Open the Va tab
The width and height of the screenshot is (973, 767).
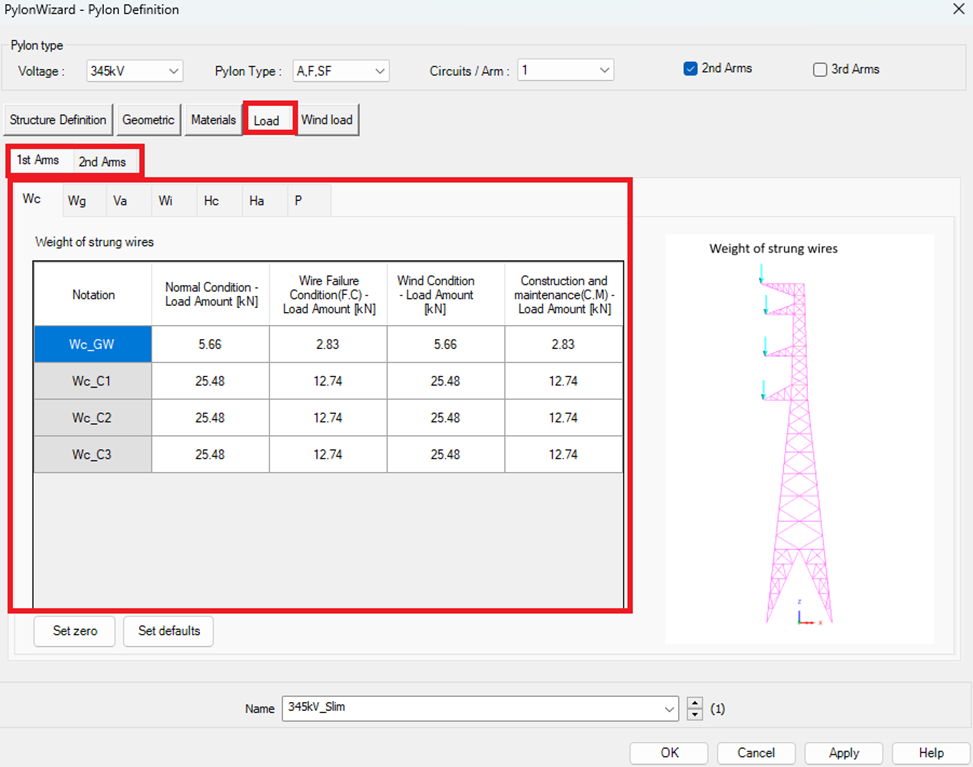tap(121, 200)
